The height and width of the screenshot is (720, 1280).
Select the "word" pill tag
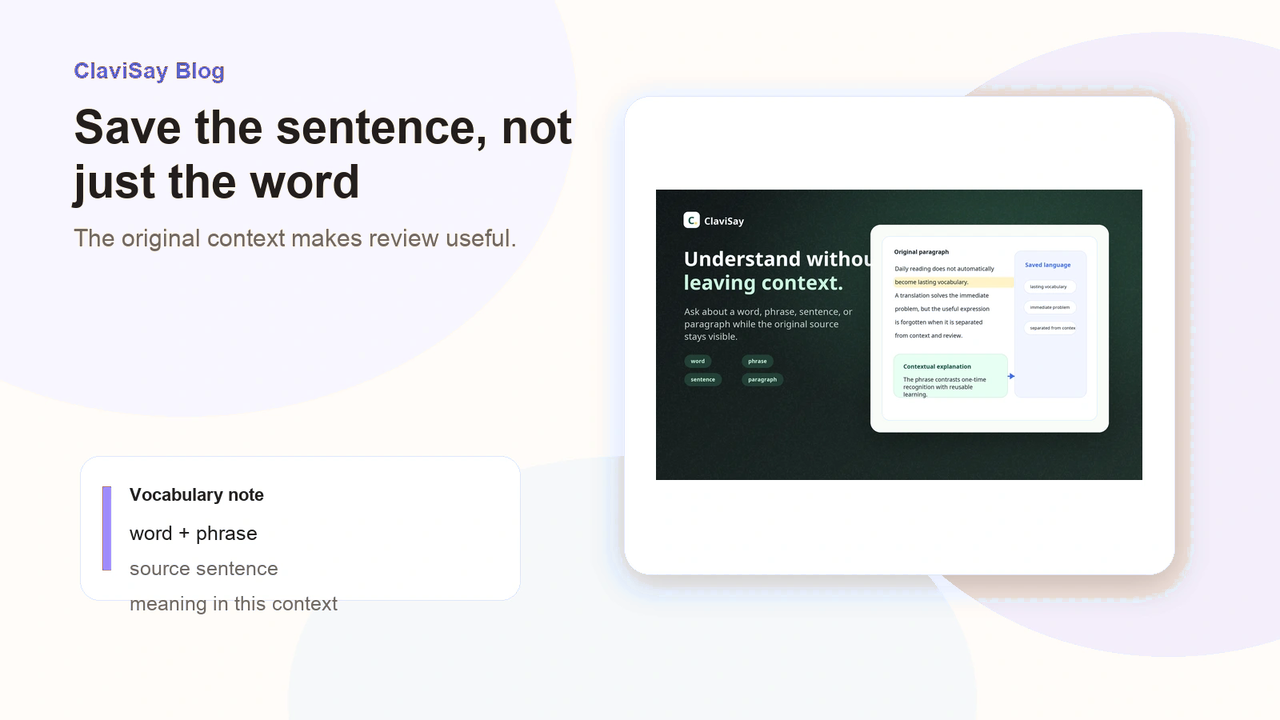coord(698,361)
